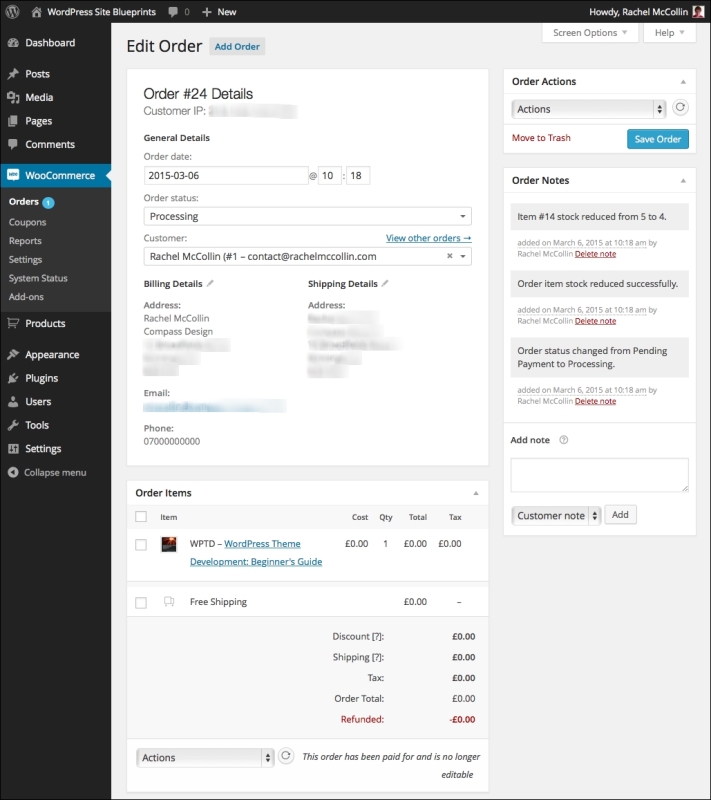711x800 pixels.
Task: Open the Order Actions dropdown
Action: [x=589, y=109]
